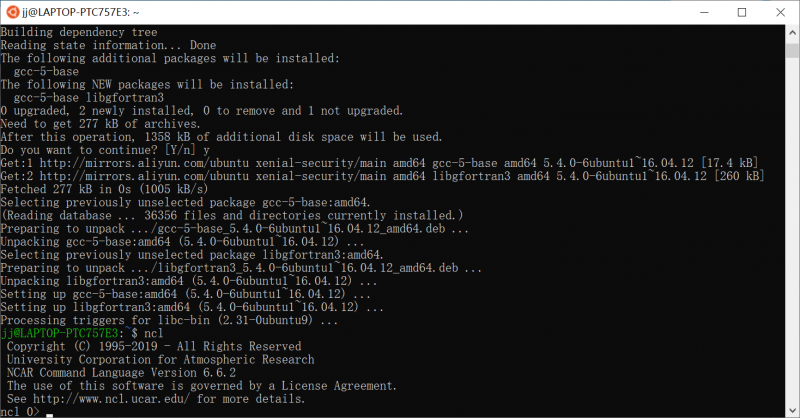Click the scrollbar up arrow
800x418 pixels.
791,32
